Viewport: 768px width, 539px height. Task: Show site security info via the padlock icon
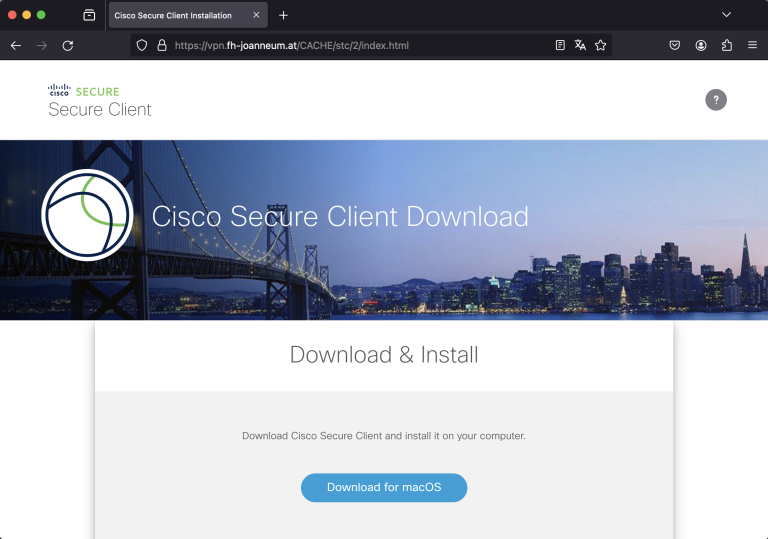(161, 45)
